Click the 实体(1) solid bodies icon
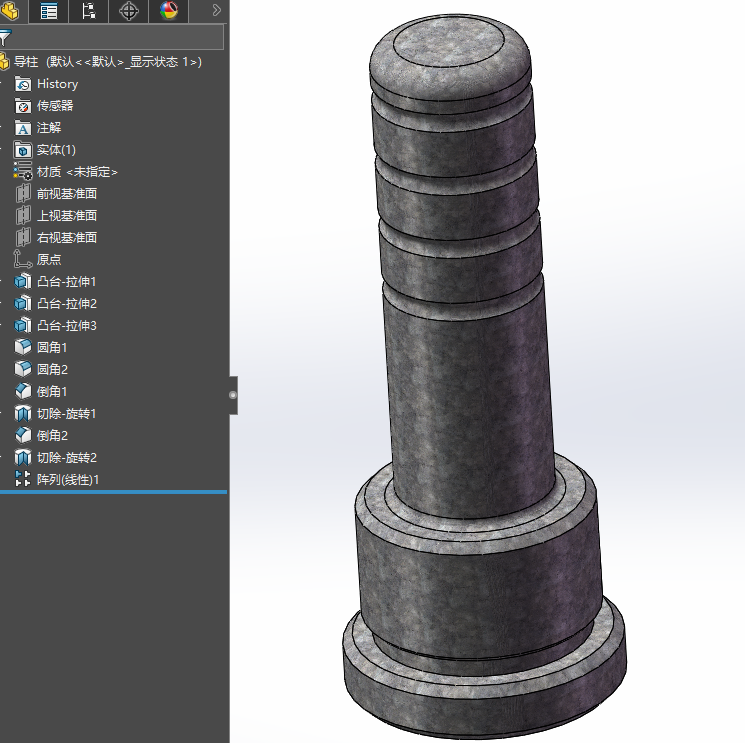Viewport: 745px width, 743px height. click(x=23, y=150)
